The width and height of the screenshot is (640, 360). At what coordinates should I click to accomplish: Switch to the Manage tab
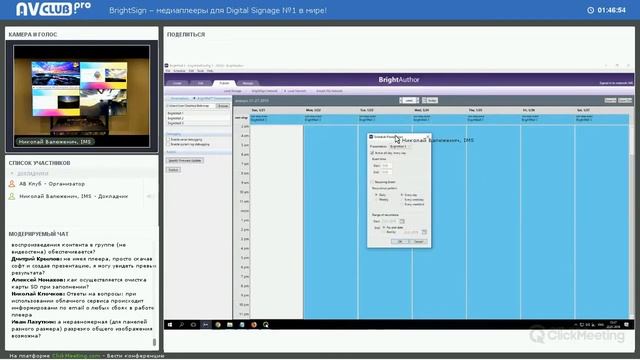point(248,83)
